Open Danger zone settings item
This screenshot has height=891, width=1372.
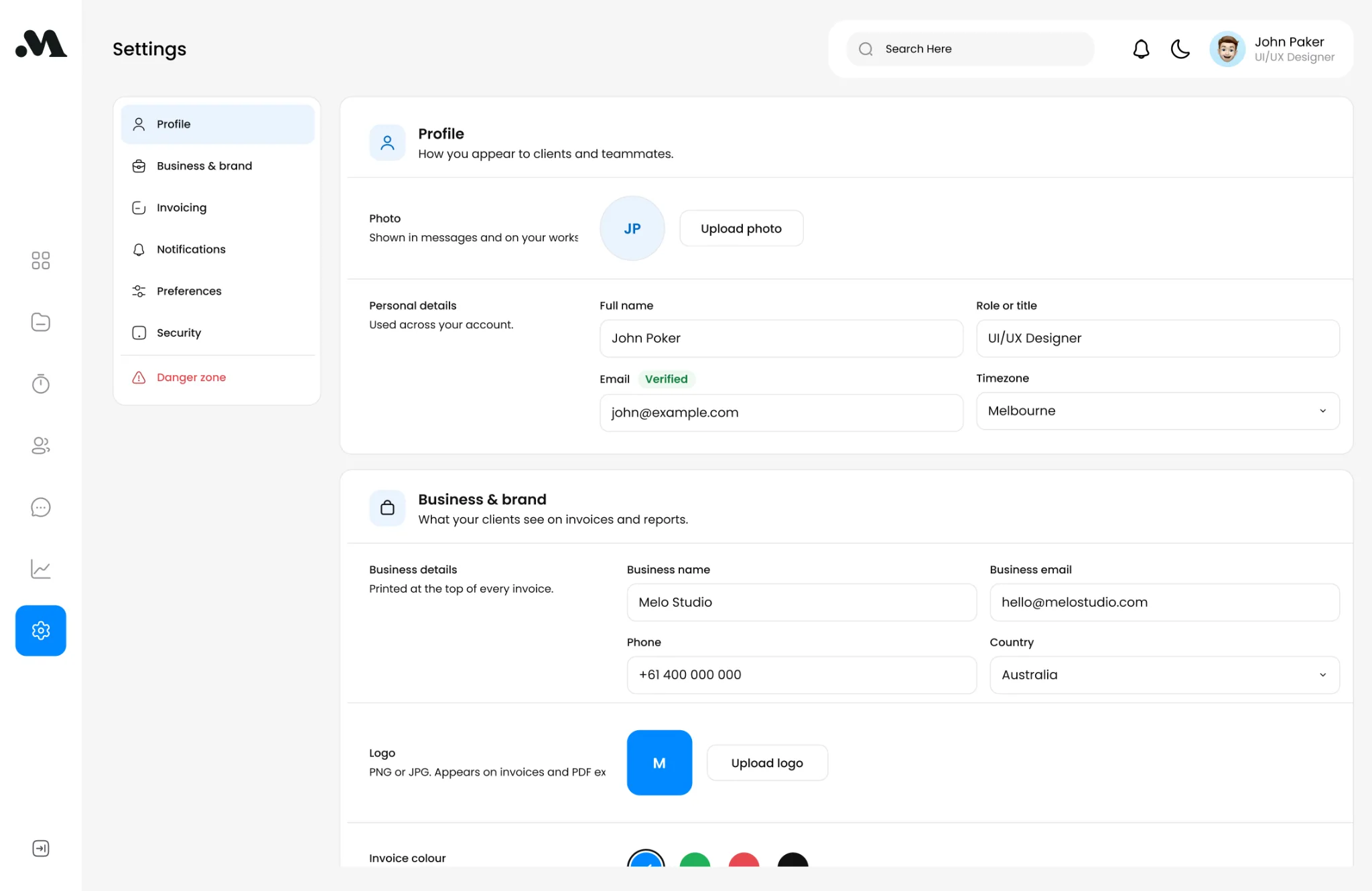click(x=218, y=377)
